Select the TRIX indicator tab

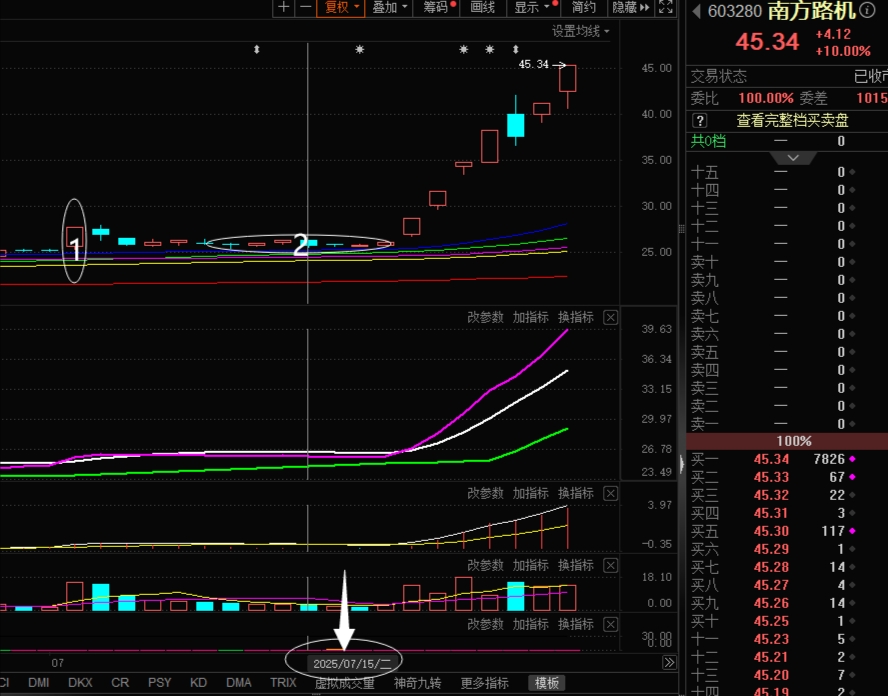283,683
